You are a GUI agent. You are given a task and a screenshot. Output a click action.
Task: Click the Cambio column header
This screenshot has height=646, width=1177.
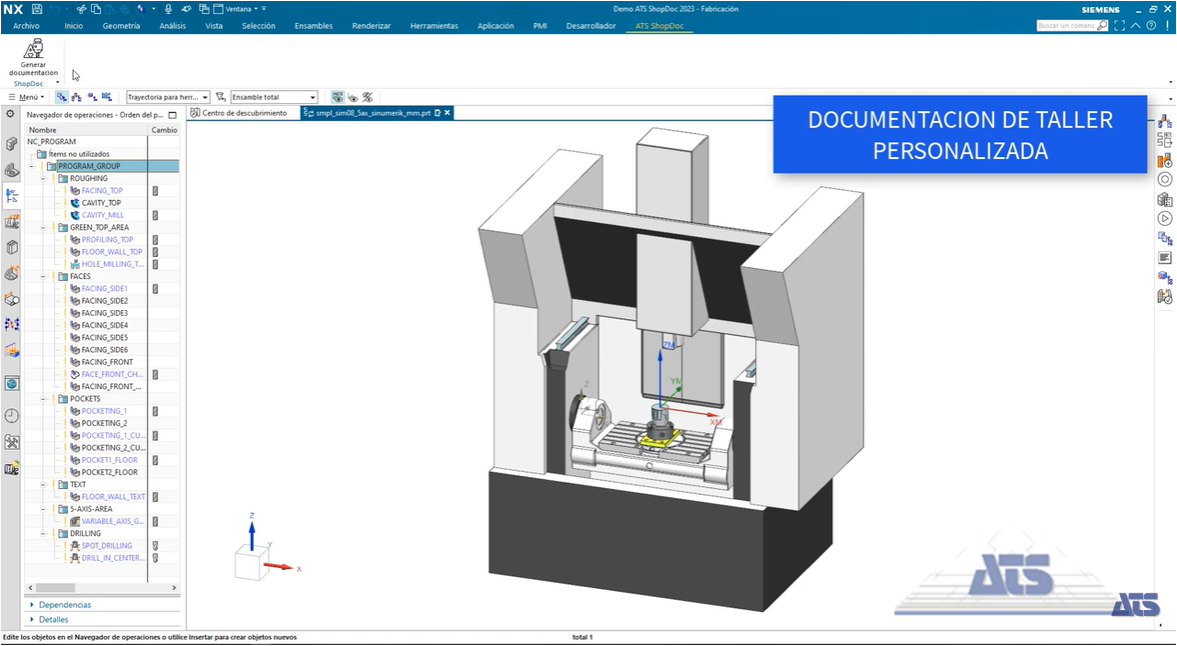(x=164, y=130)
